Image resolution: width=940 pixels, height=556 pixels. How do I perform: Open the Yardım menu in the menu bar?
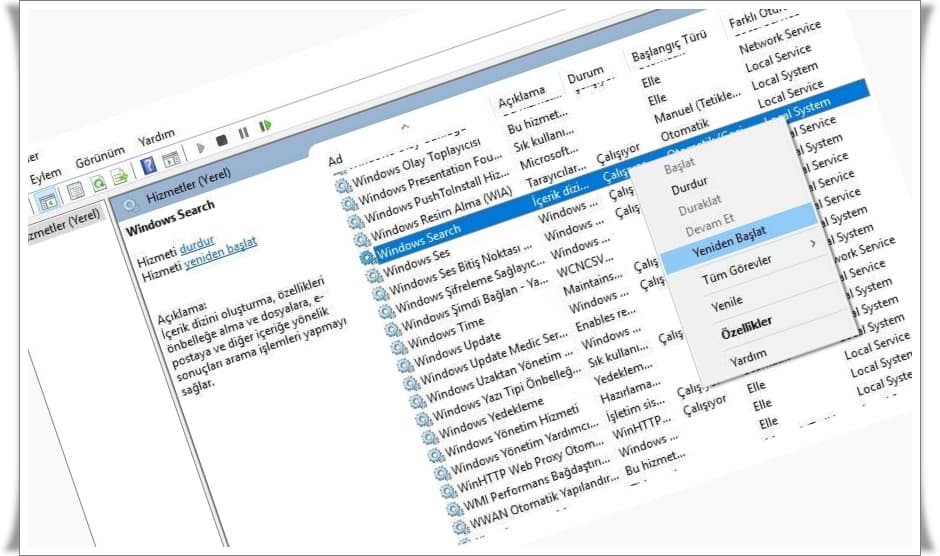click(x=156, y=138)
